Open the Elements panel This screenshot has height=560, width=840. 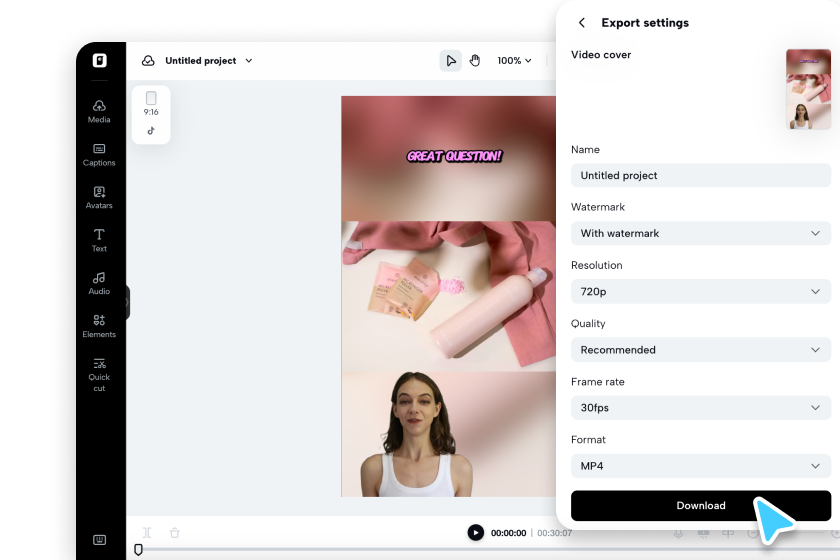pos(99,326)
